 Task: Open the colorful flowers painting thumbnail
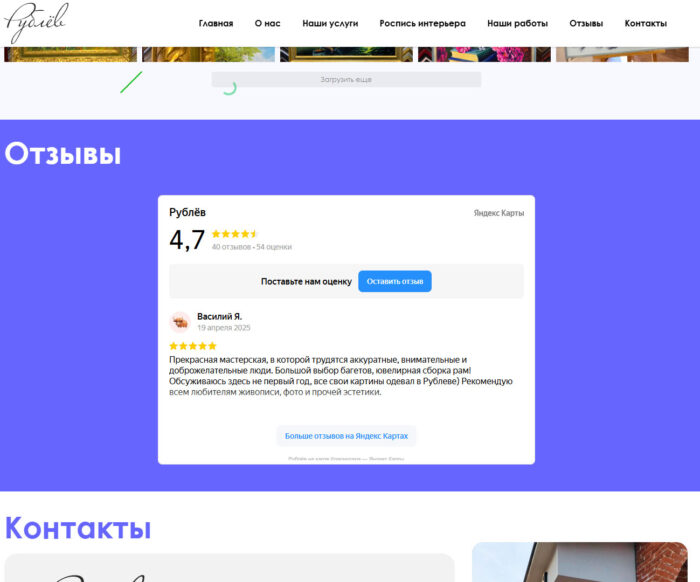(484, 54)
